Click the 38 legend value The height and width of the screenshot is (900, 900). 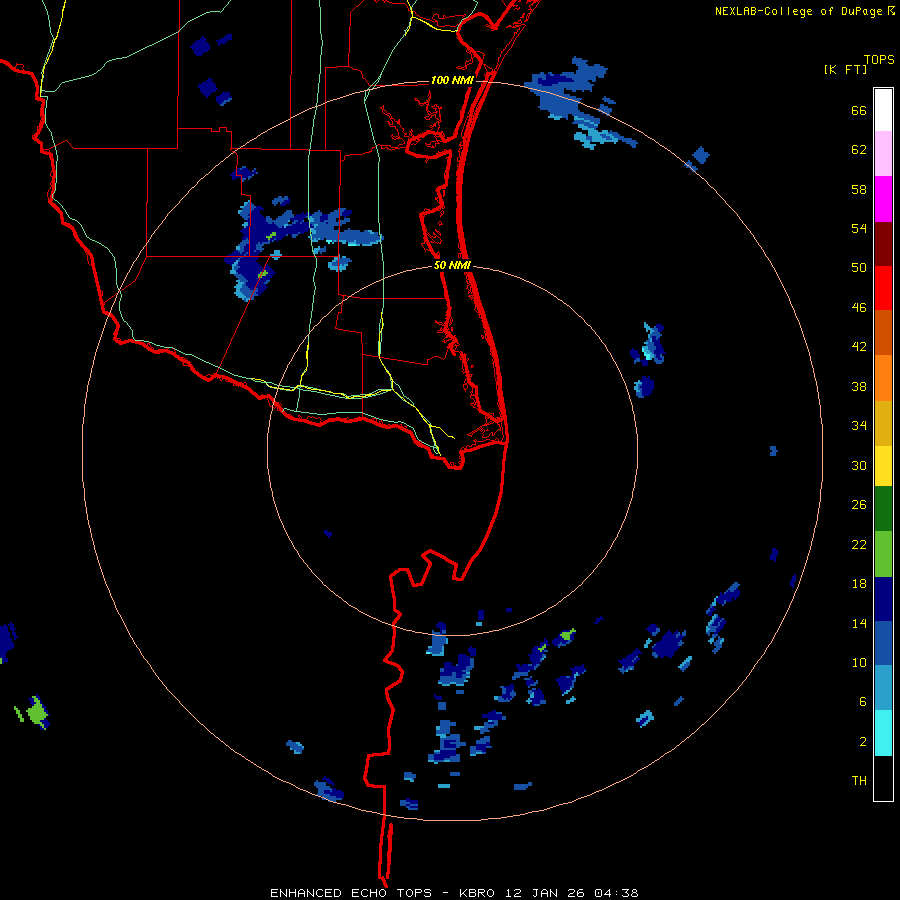pos(859,387)
